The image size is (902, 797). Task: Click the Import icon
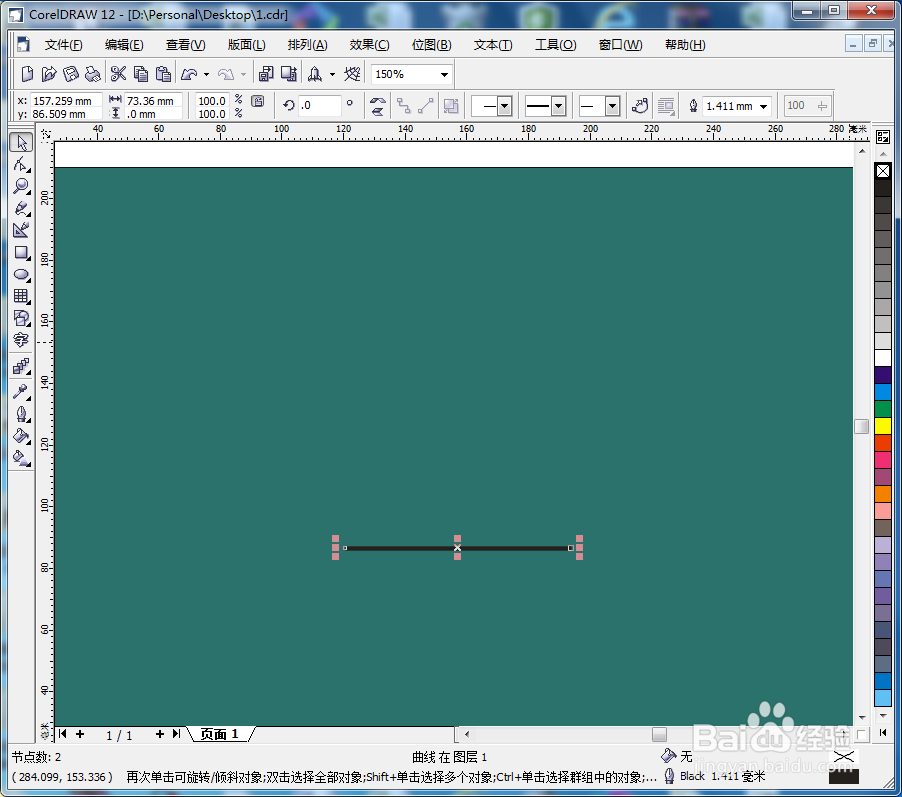tap(266, 74)
